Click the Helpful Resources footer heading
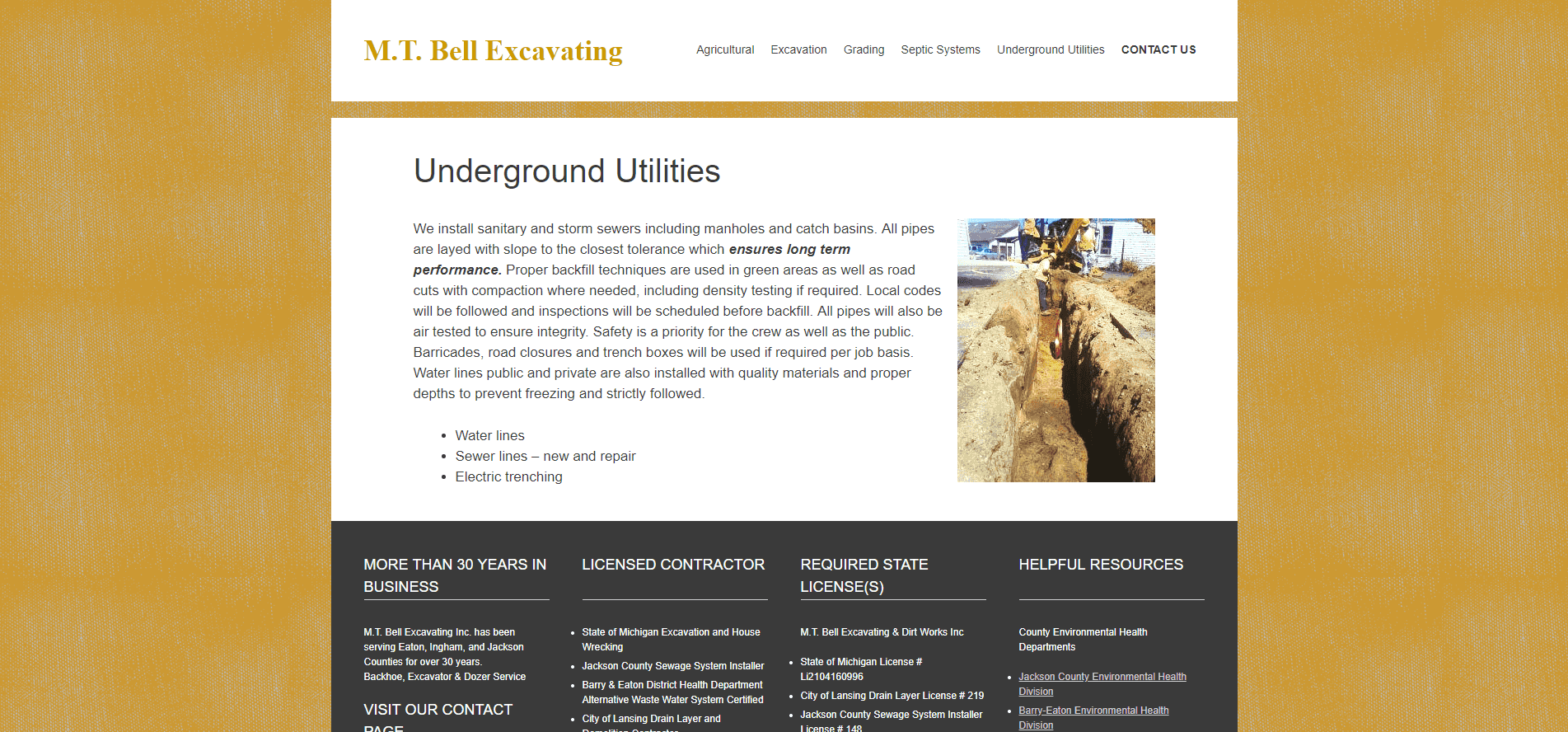This screenshot has width=1568, height=732. tap(1100, 565)
